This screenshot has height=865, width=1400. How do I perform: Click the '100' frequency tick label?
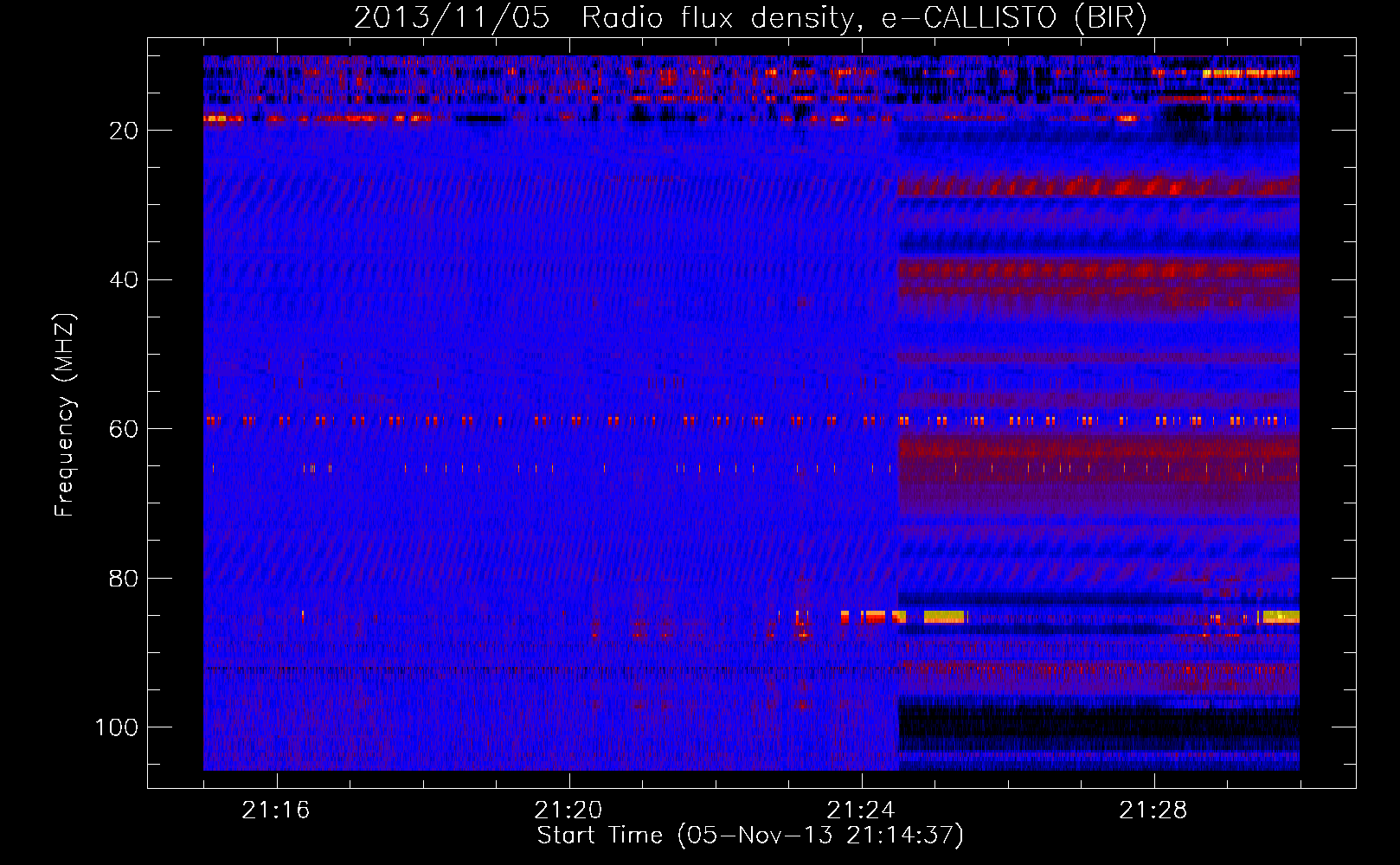coord(117,727)
